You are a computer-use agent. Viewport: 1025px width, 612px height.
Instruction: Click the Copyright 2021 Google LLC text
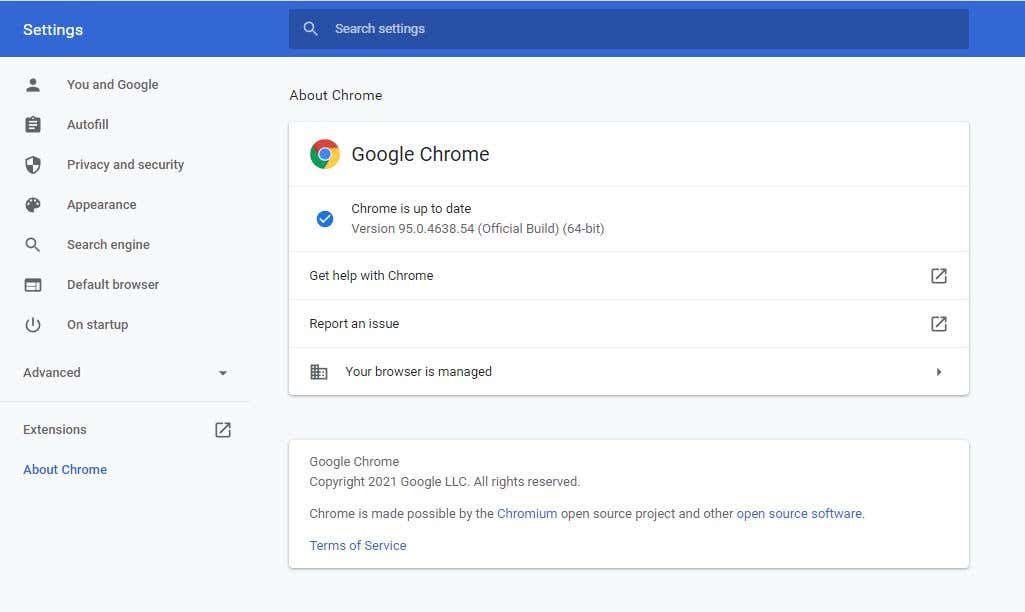click(445, 481)
